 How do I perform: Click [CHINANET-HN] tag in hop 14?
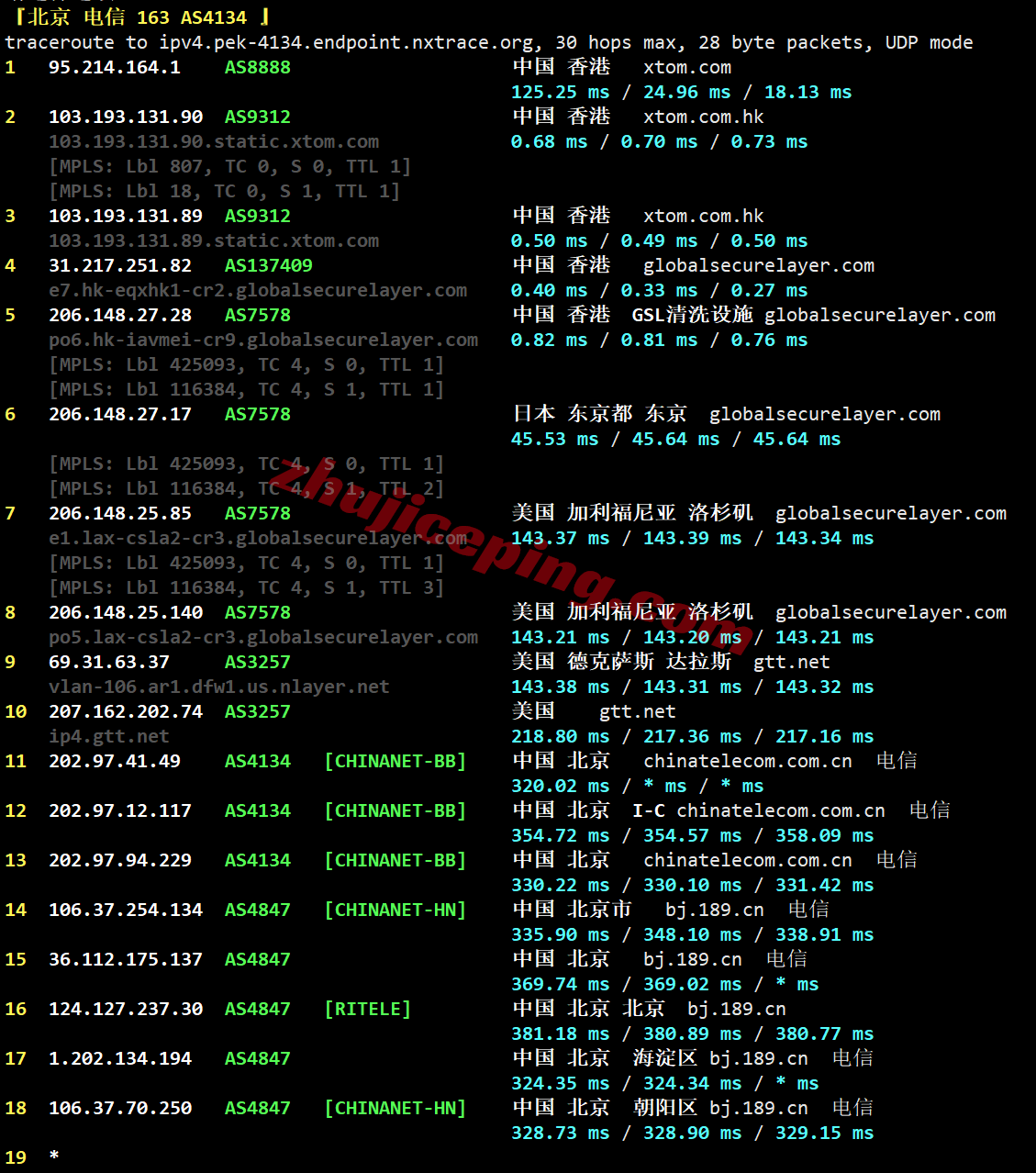click(x=395, y=910)
